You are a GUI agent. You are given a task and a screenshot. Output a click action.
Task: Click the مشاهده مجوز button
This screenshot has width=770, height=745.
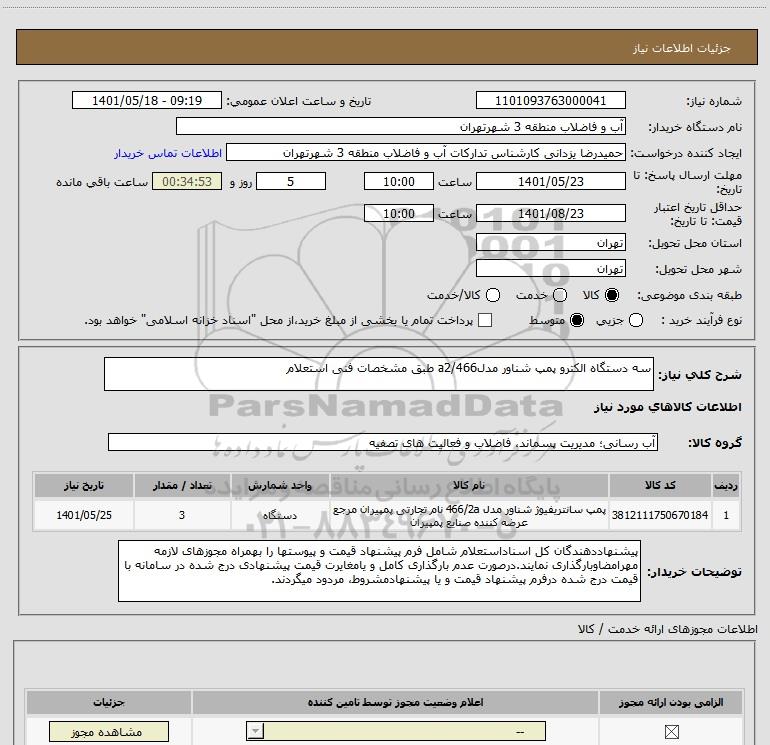[x=109, y=732]
